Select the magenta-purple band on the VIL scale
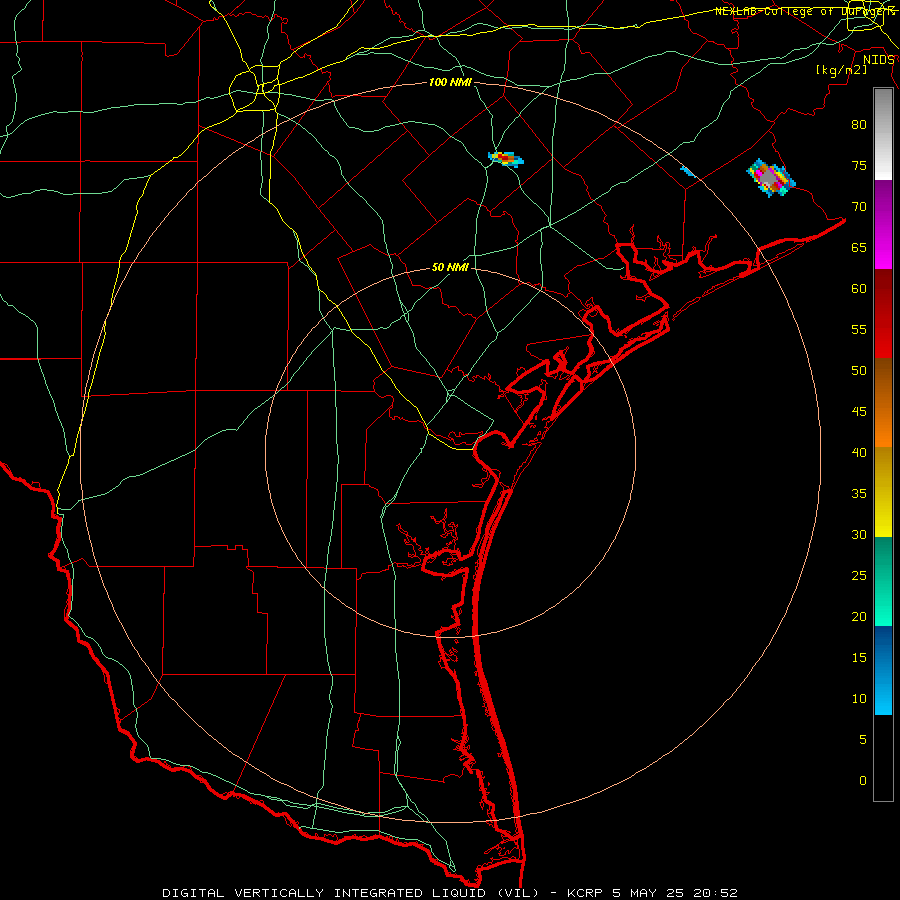Screen dimensions: 900x900 pos(883,224)
